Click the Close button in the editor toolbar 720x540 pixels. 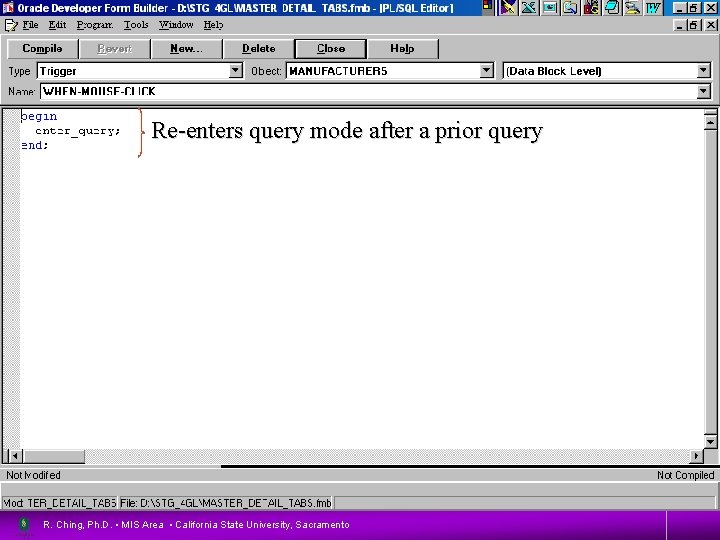(331, 49)
